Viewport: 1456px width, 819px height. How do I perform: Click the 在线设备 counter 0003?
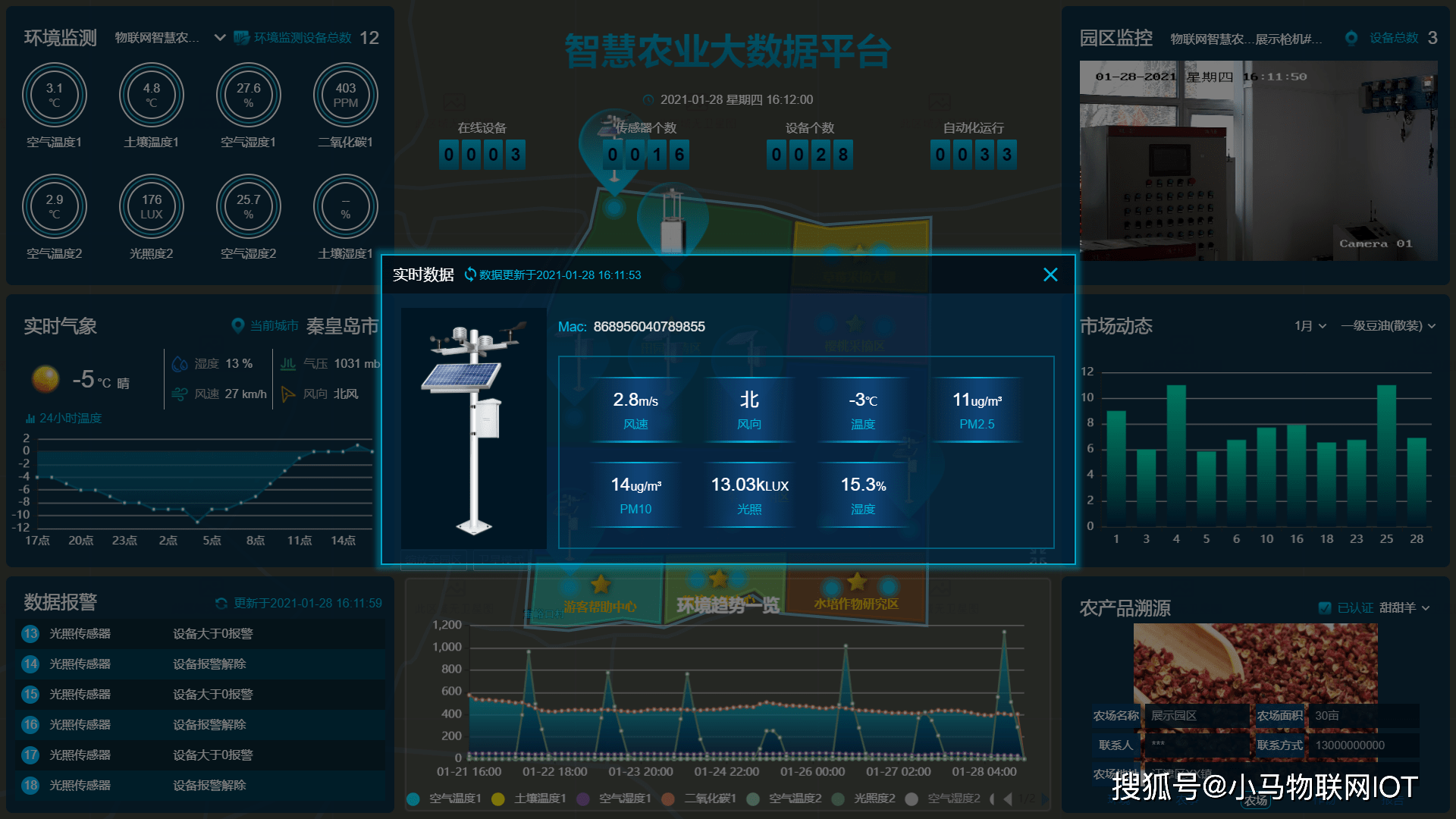482,155
